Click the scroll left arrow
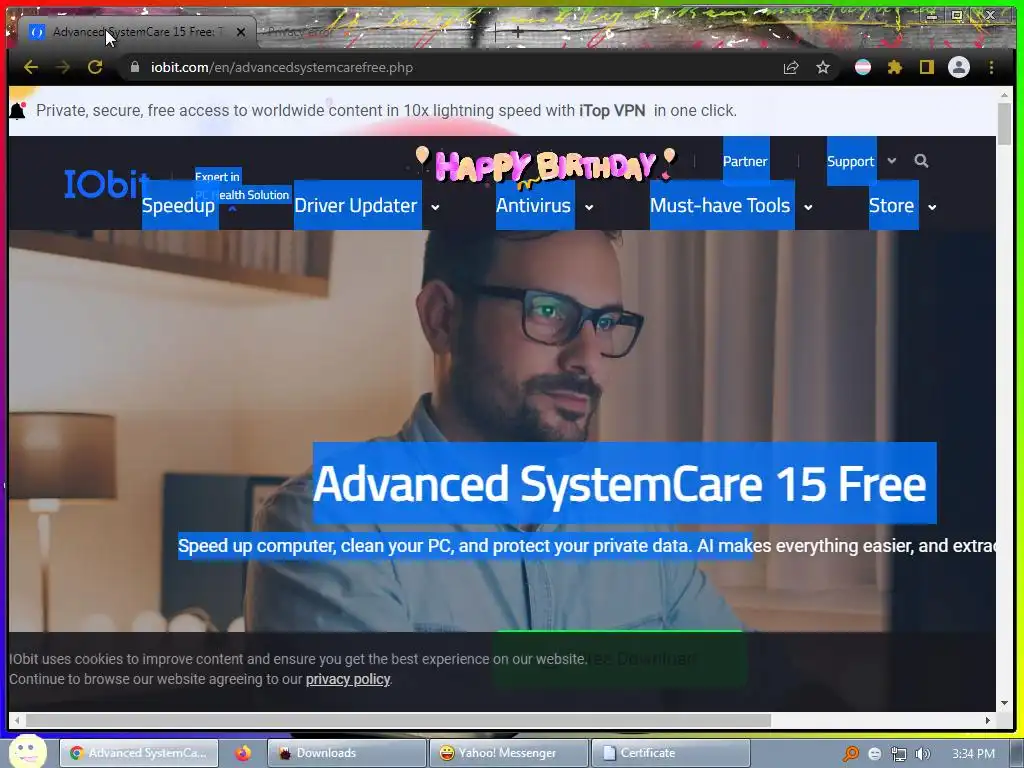Screen dimensions: 1024x768 point(17,720)
